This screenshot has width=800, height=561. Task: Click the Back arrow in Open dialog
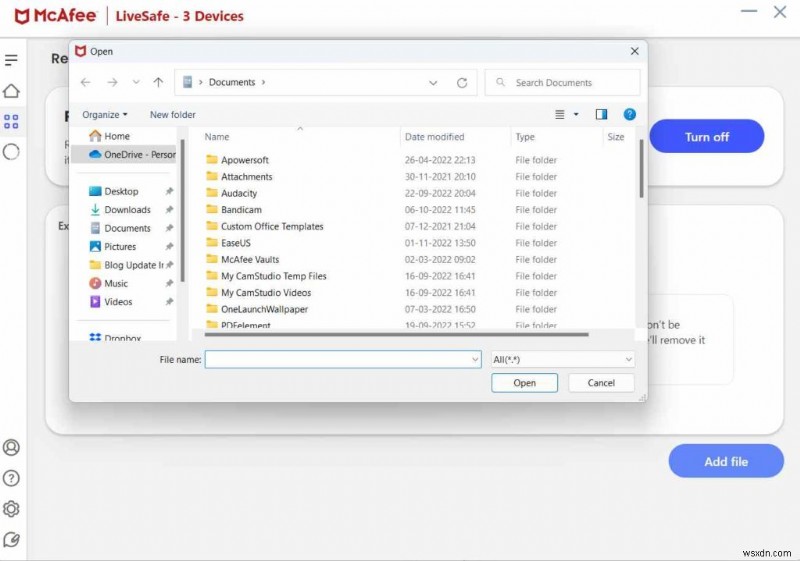(86, 82)
